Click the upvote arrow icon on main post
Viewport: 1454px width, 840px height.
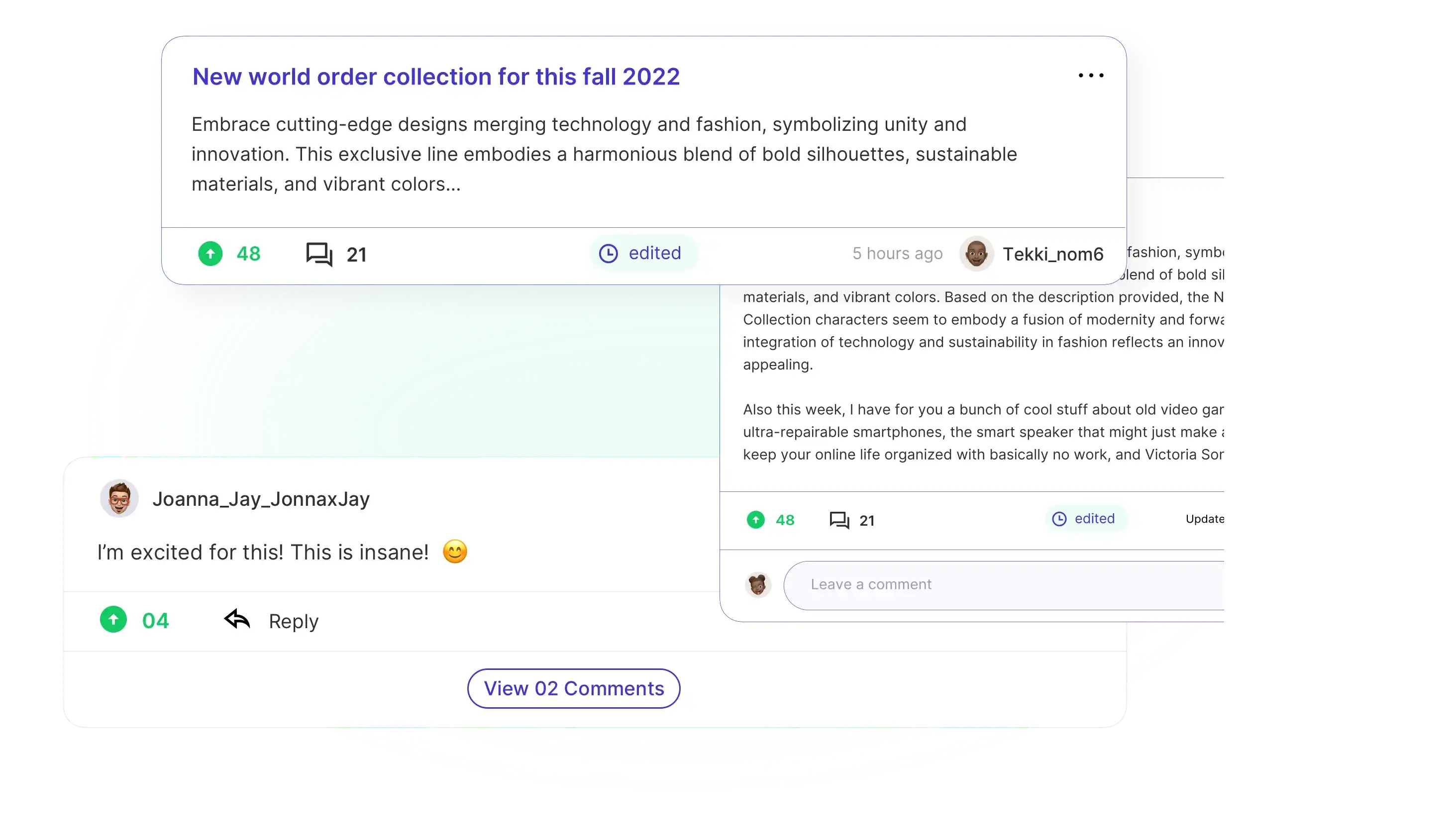click(x=209, y=253)
